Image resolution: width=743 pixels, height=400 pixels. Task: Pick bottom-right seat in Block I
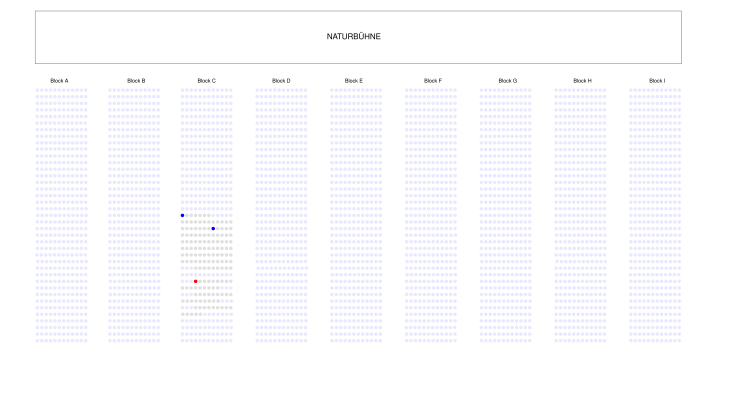tap(679, 341)
